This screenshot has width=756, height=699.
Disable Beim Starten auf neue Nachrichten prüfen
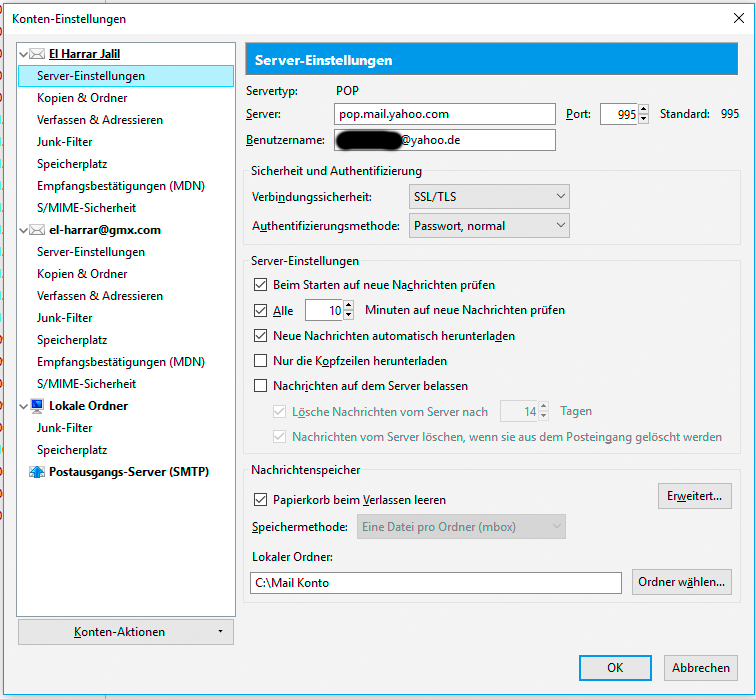tap(262, 285)
